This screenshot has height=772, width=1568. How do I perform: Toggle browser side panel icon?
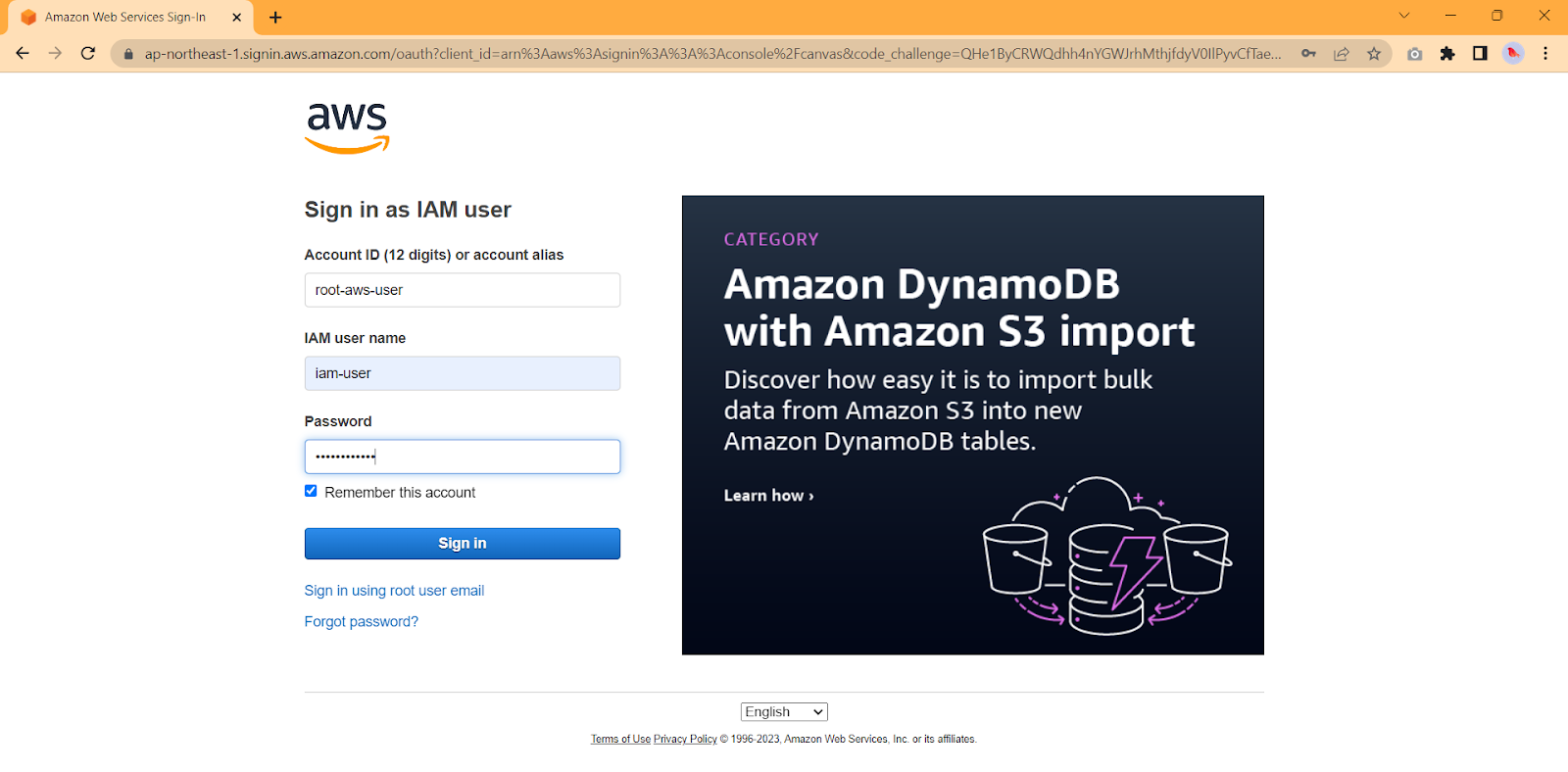click(1480, 54)
